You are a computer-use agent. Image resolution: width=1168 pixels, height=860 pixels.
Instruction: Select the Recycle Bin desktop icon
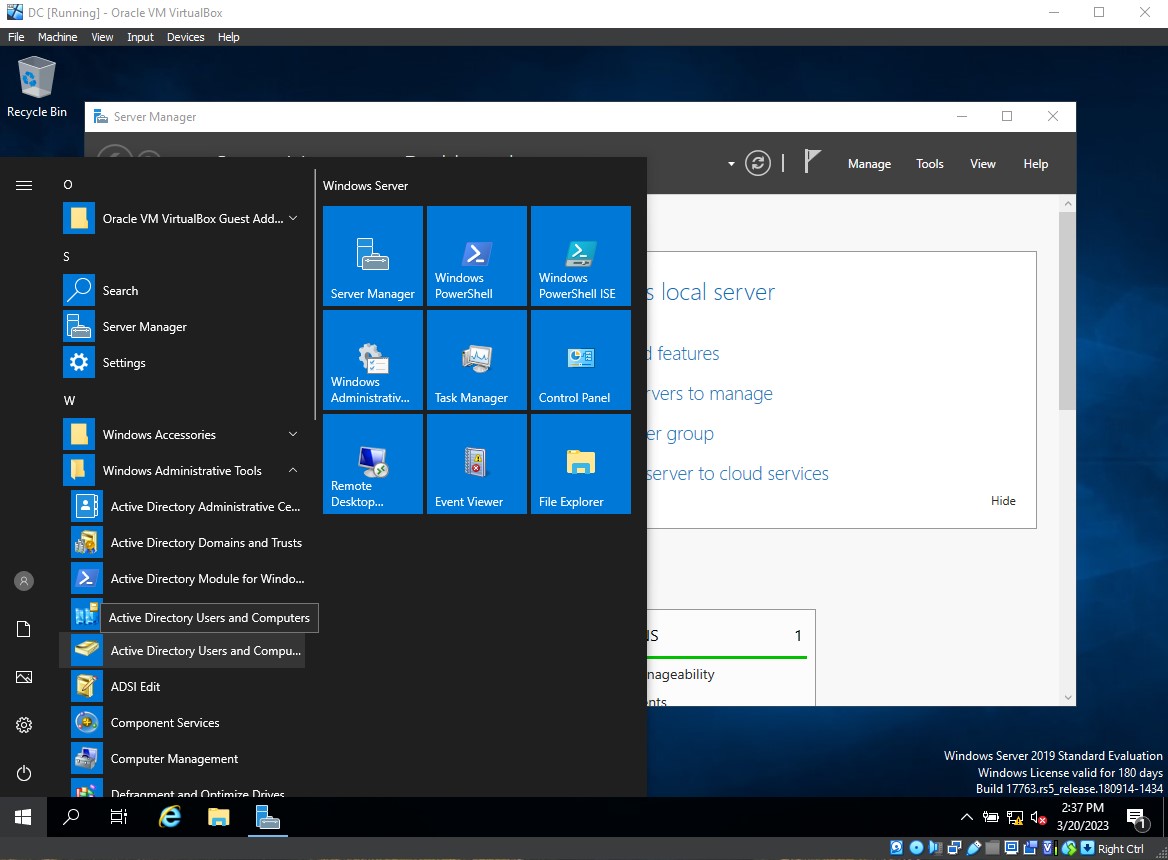tap(36, 87)
